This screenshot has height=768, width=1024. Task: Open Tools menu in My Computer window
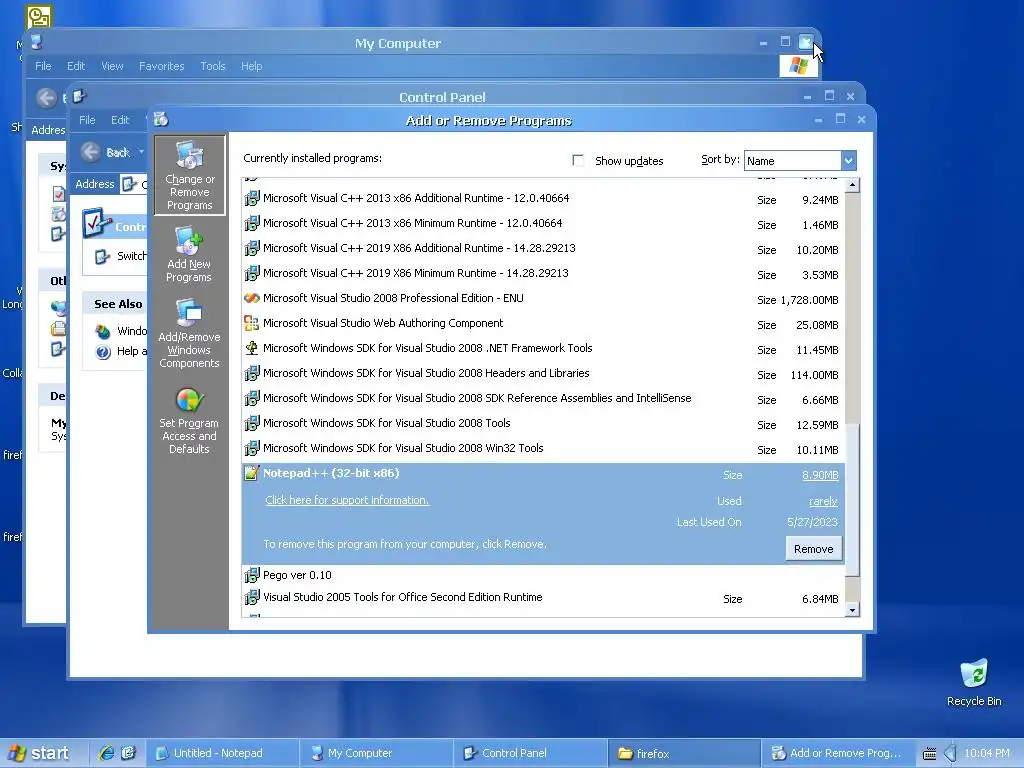pos(213,66)
